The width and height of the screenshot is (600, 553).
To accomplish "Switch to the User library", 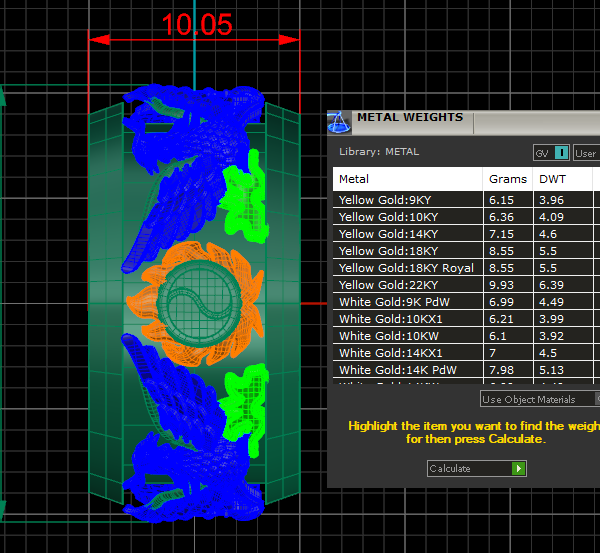I will (x=585, y=153).
